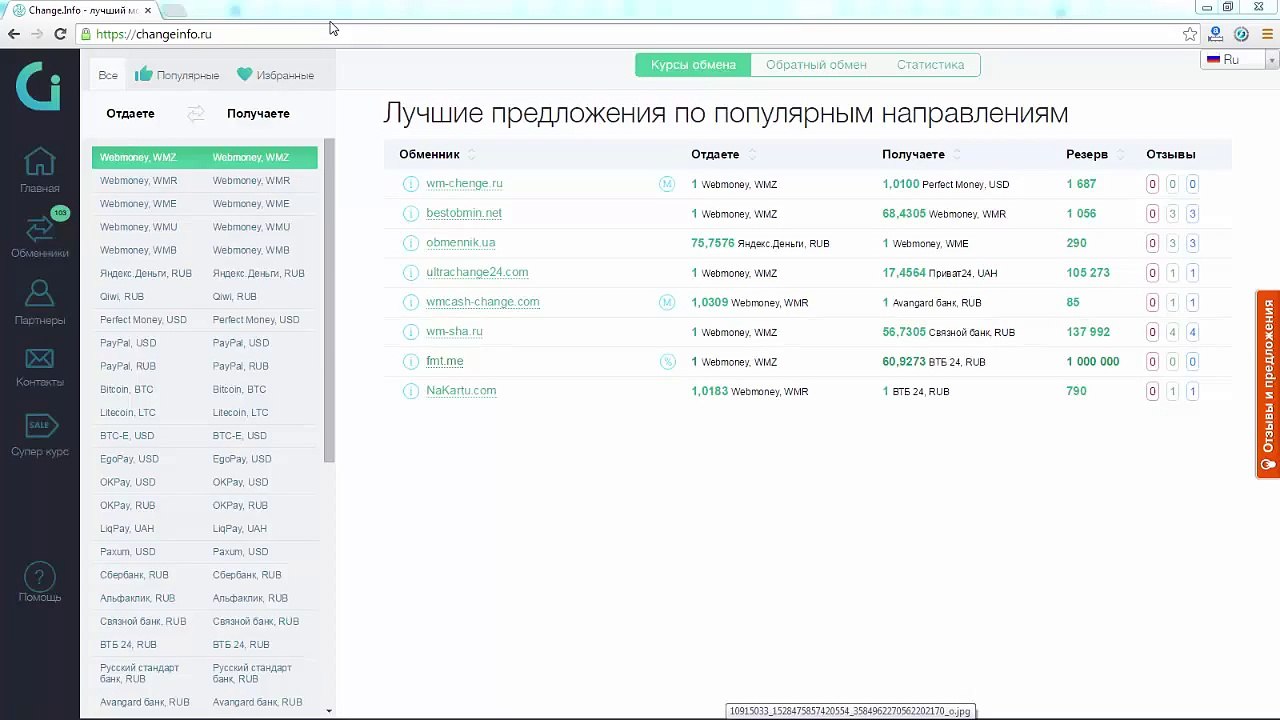This screenshot has height=720, width=1280.
Task: Open the Отзывы и предложения side tab
Action: click(1268, 384)
